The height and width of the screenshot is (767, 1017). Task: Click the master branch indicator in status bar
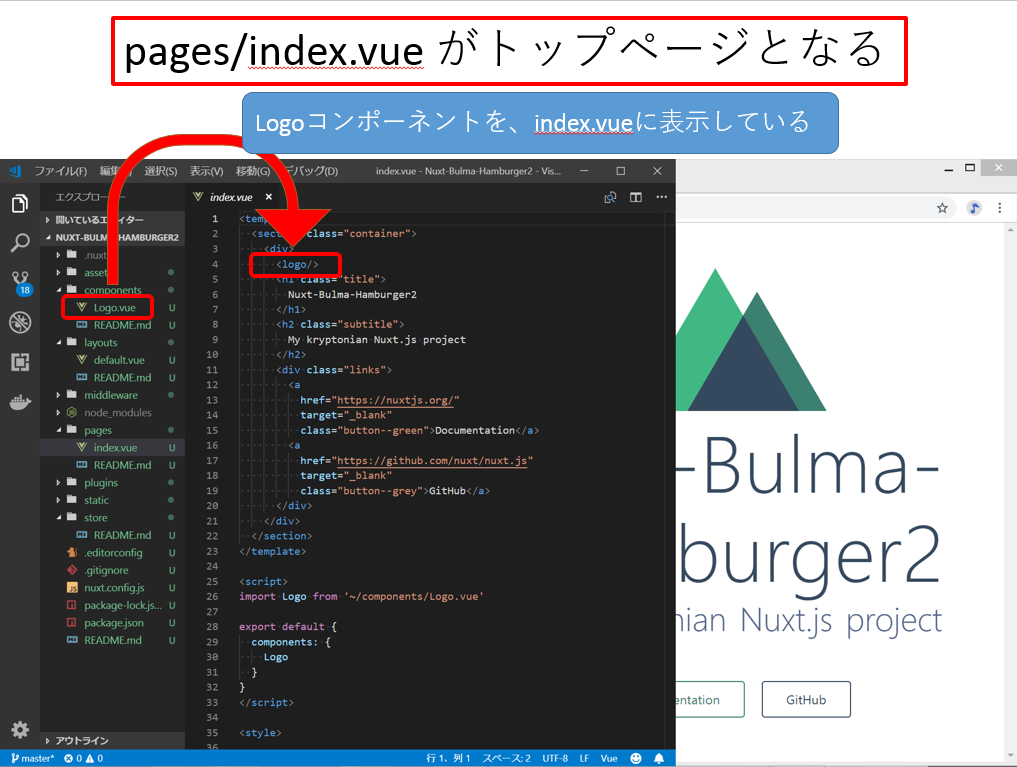[x=33, y=758]
